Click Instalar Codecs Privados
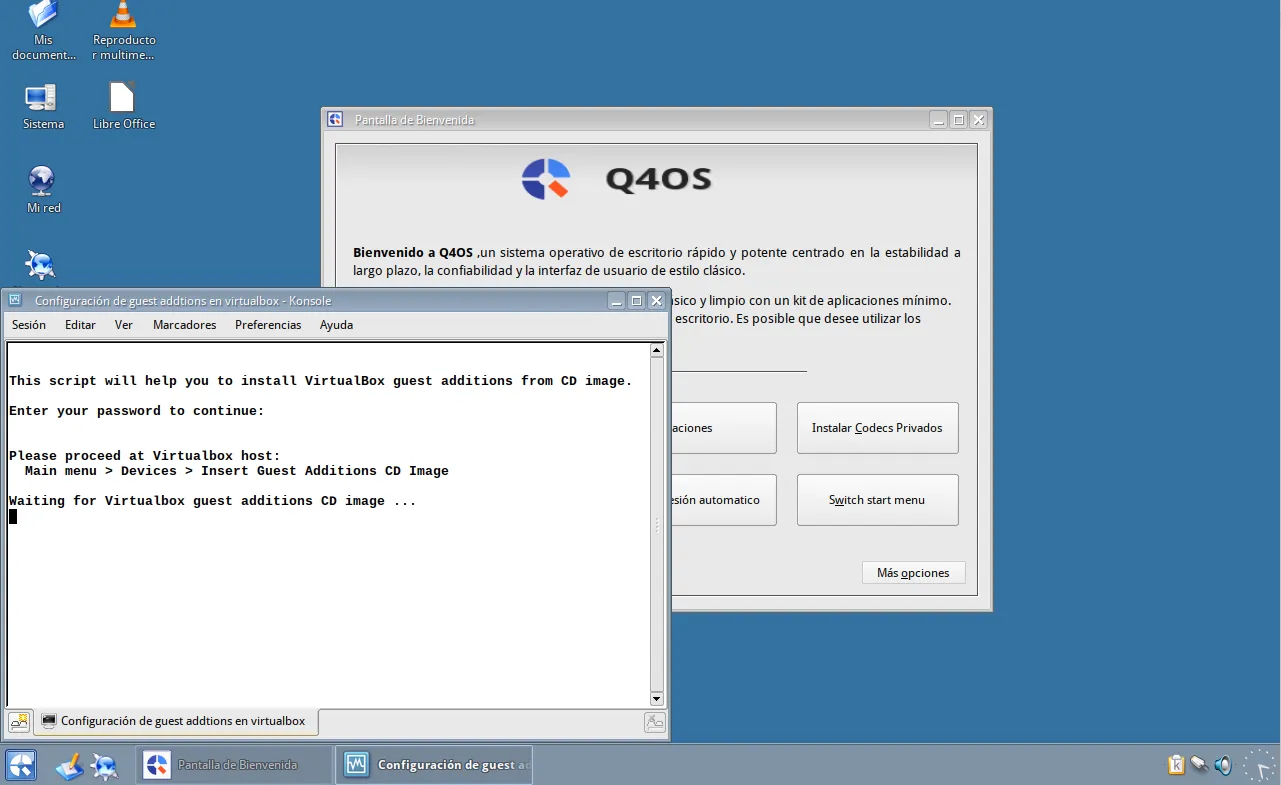The height and width of the screenshot is (785, 1281). 877,427
